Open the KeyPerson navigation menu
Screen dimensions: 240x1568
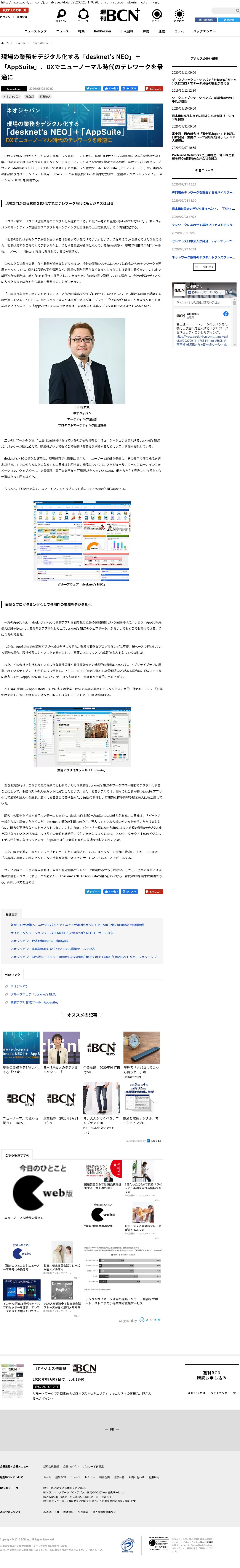coord(102,31)
